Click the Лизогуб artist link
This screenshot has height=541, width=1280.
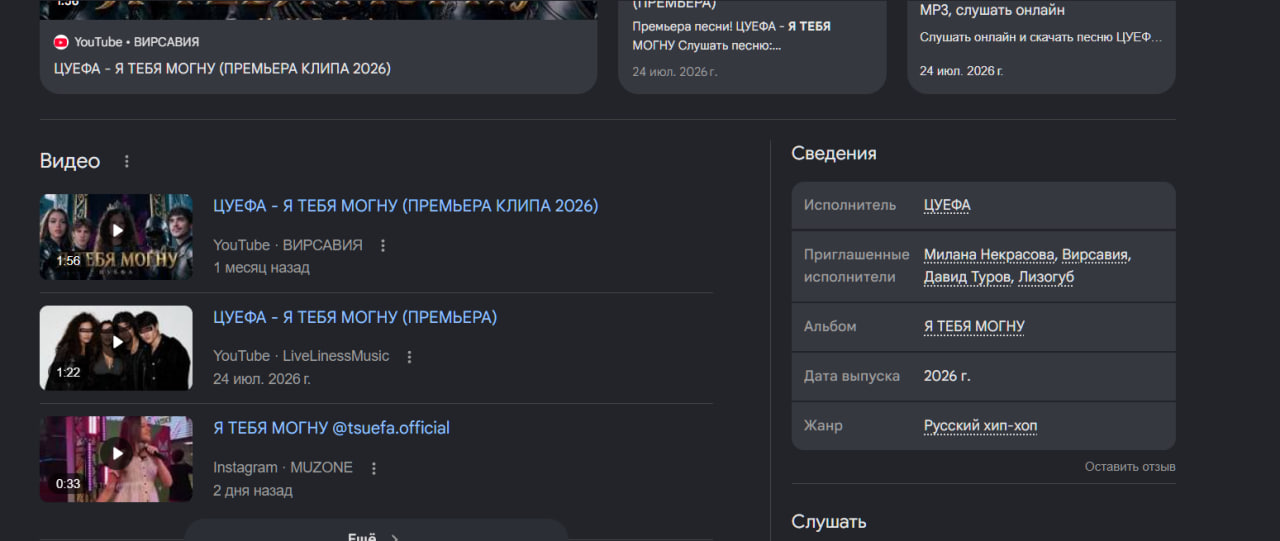click(x=1046, y=277)
